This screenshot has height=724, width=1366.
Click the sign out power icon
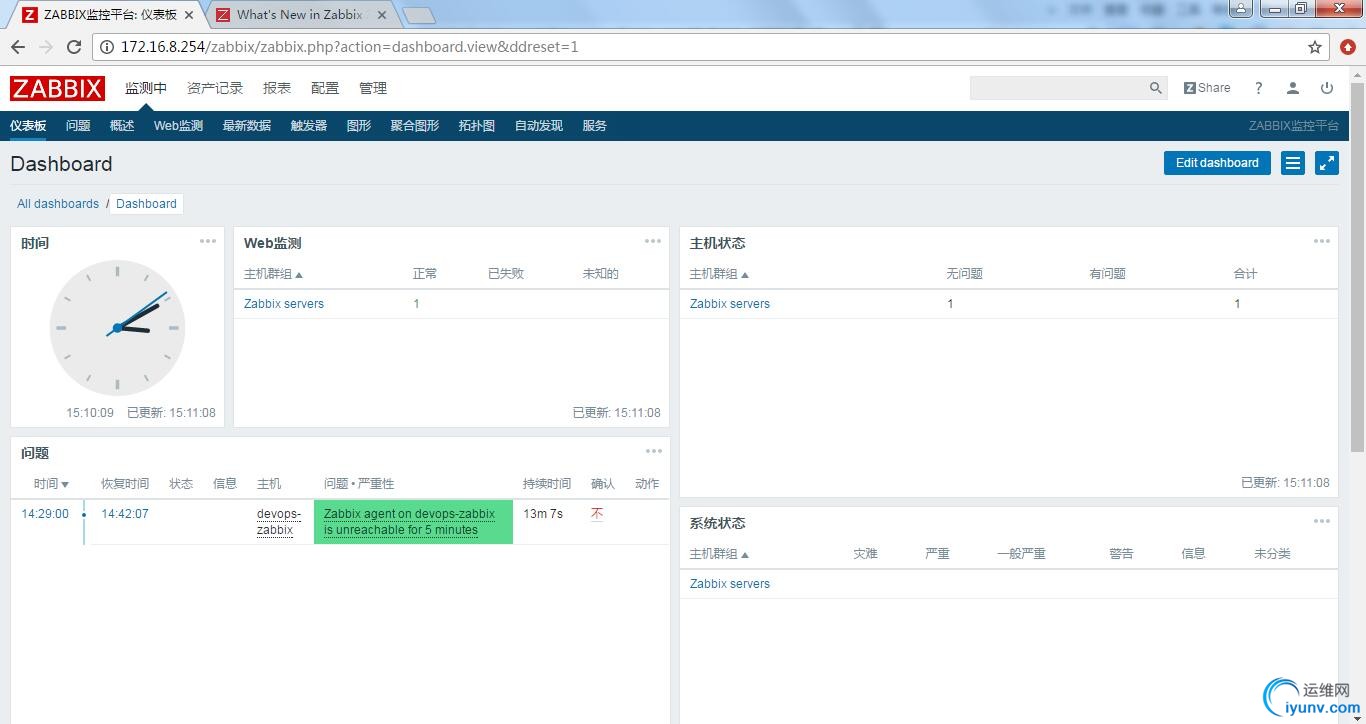tap(1327, 88)
